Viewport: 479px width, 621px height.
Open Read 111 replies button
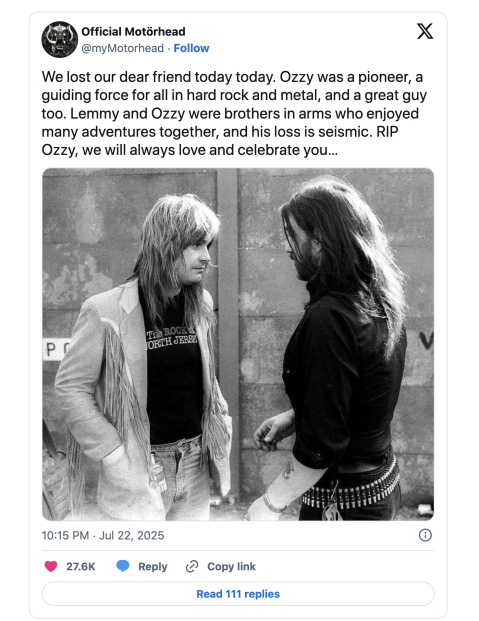pyautogui.click(x=238, y=594)
